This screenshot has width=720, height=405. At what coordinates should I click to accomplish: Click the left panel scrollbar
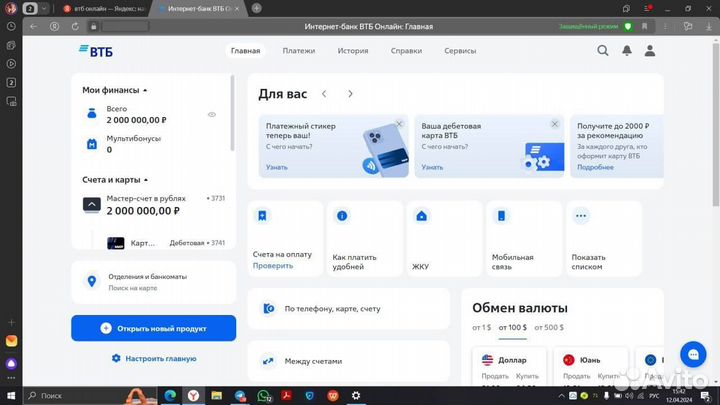coord(232,113)
